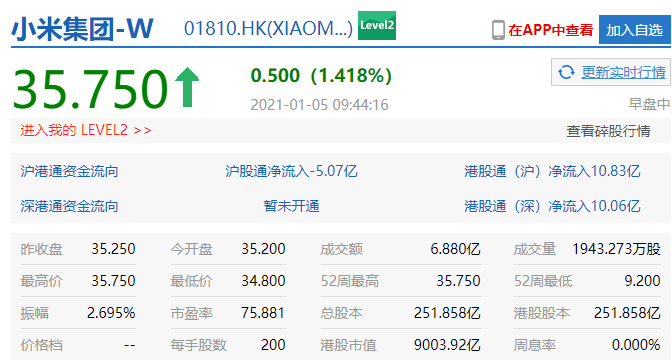Viewport: 672px width, 360px height.
Task: Click the 港股市值 label
Action: 348,345
